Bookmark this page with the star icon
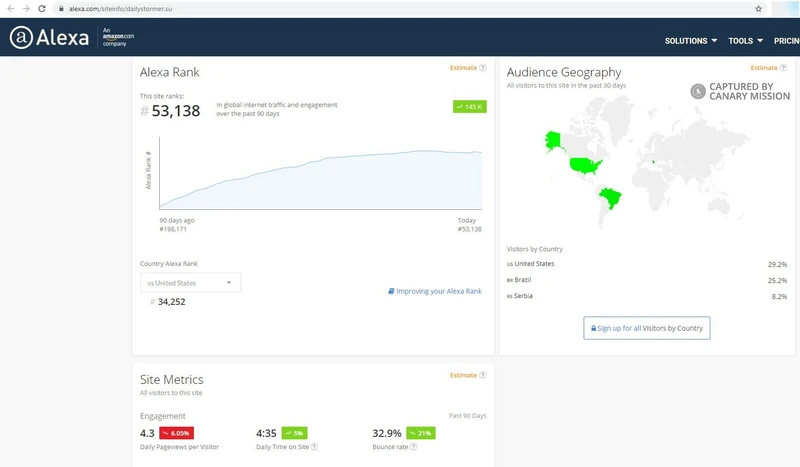The height and width of the screenshot is (467, 800). click(x=759, y=8)
